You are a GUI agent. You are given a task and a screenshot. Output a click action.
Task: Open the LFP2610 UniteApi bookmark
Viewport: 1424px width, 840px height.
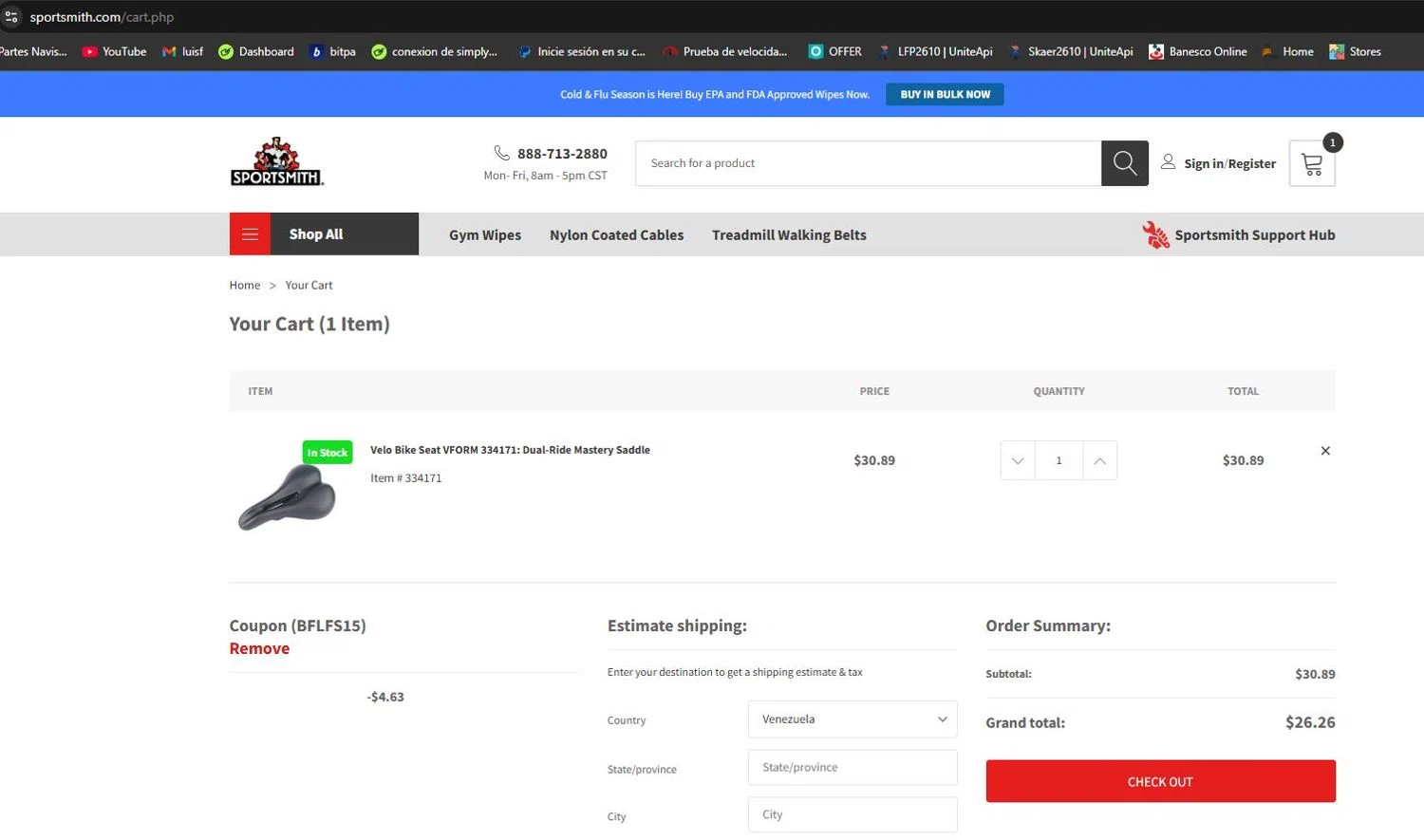tap(935, 51)
